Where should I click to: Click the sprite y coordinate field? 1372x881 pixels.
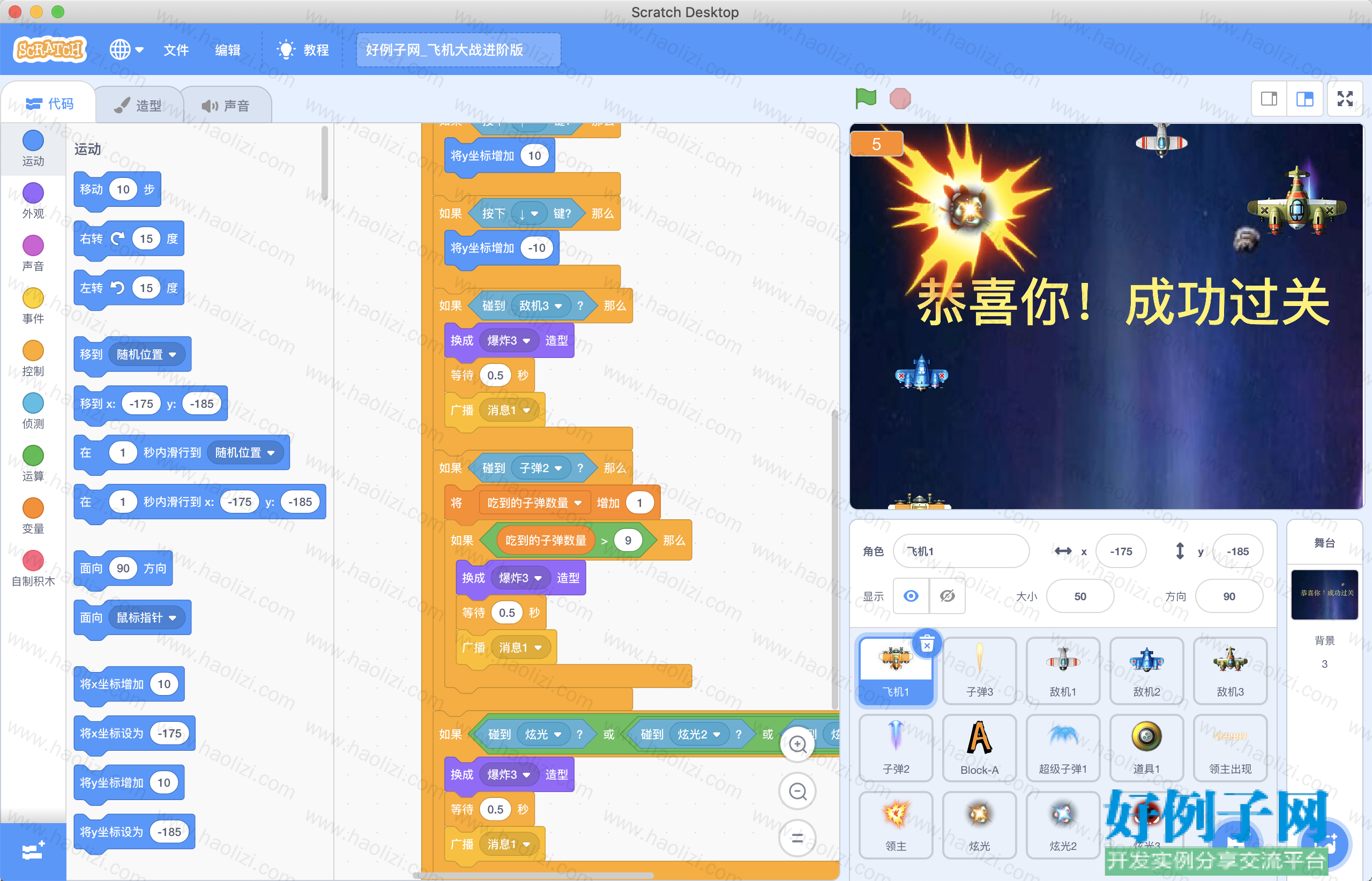pyautogui.click(x=1237, y=551)
